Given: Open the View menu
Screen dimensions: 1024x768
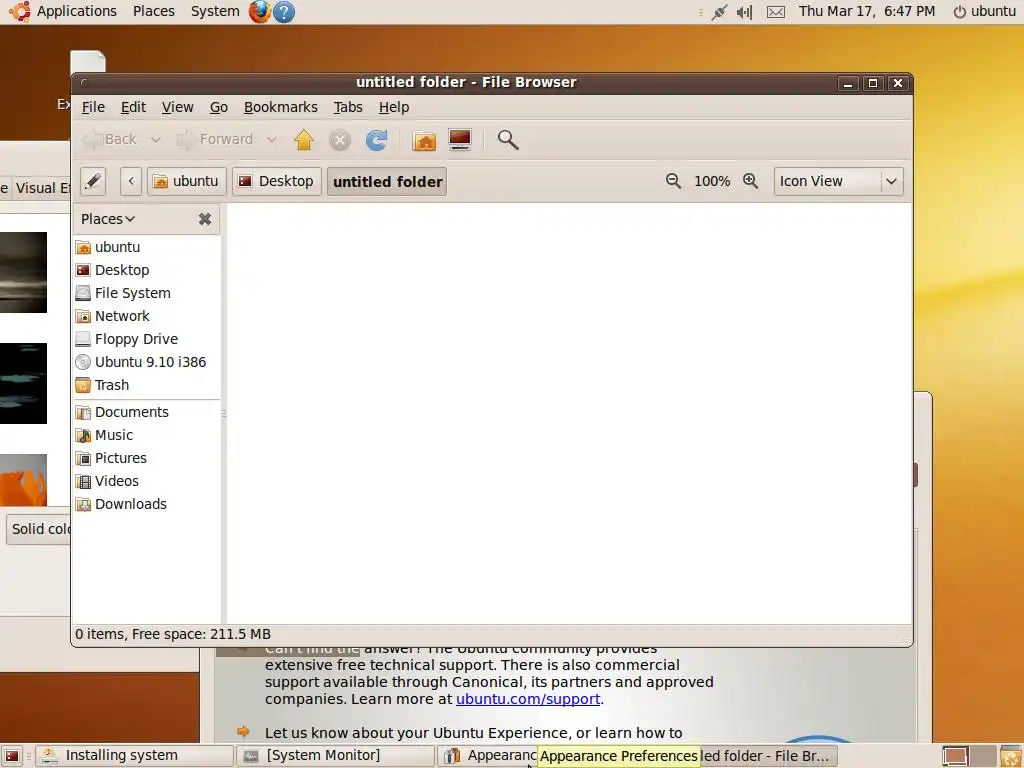Looking at the screenshot, I should 178,107.
